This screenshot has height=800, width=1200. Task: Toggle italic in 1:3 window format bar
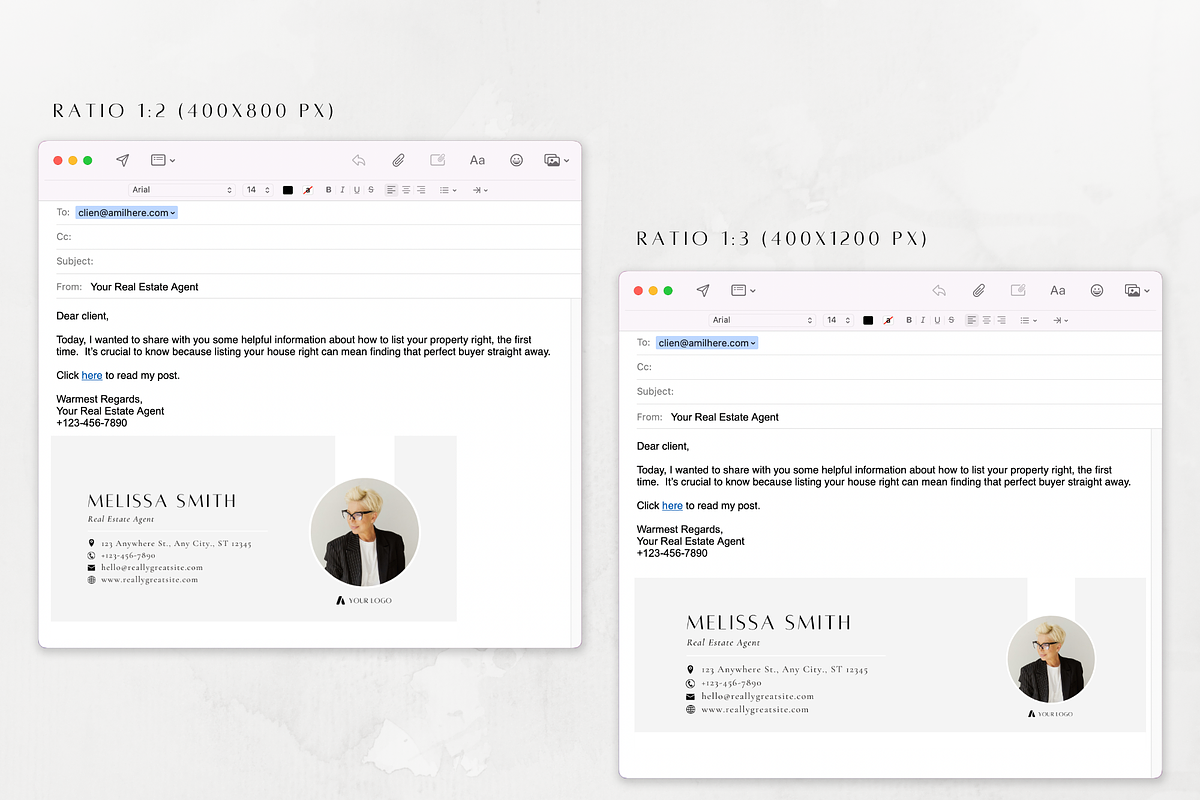tap(923, 320)
